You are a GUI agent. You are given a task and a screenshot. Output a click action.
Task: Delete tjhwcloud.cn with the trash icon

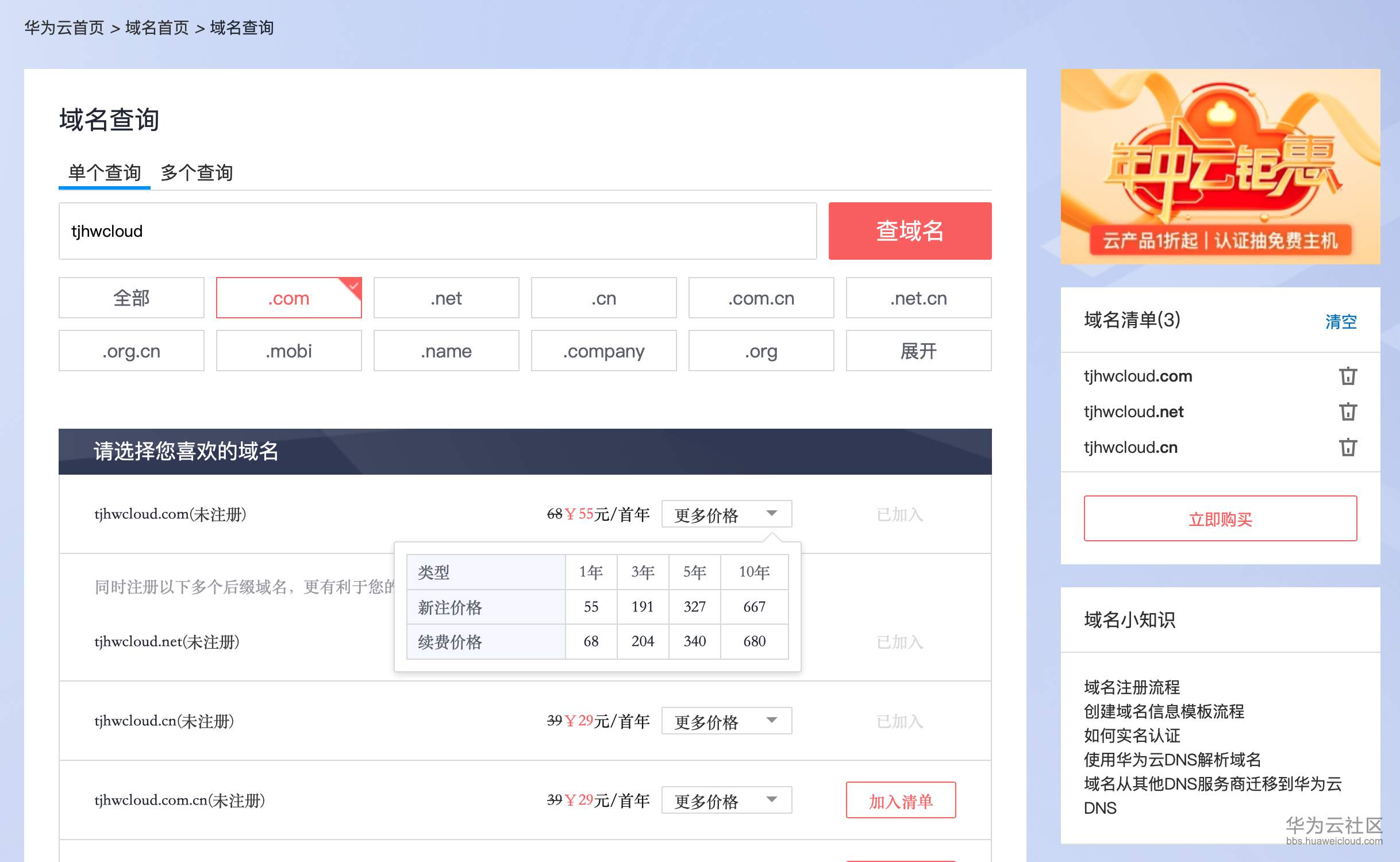(x=1349, y=447)
